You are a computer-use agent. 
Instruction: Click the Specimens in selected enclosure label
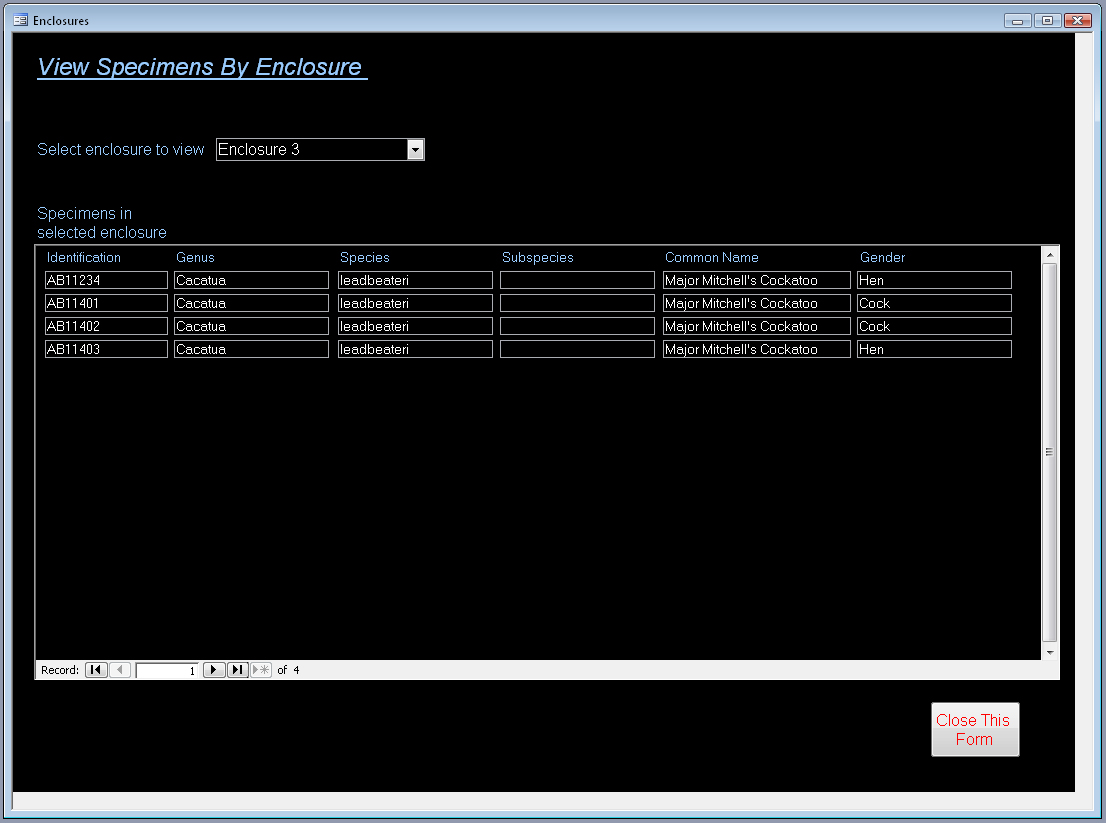(102, 223)
